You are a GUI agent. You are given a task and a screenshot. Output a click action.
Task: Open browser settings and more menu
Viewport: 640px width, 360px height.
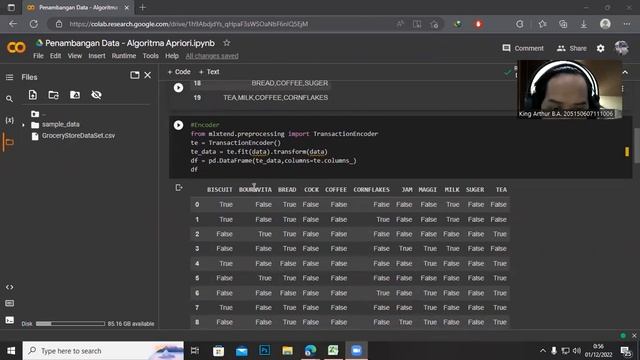point(627,24)
